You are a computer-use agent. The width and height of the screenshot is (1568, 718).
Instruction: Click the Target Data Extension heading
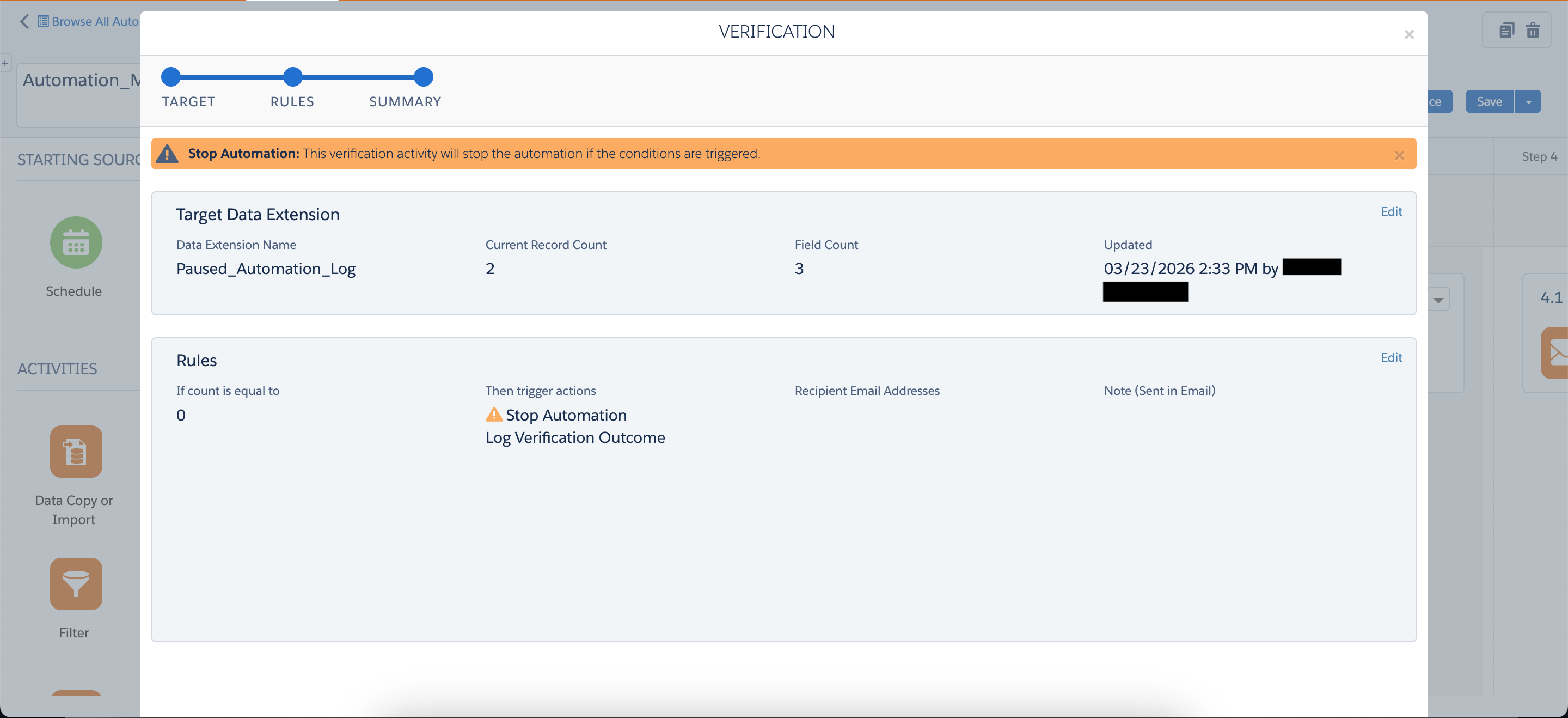tap(258, 214)
